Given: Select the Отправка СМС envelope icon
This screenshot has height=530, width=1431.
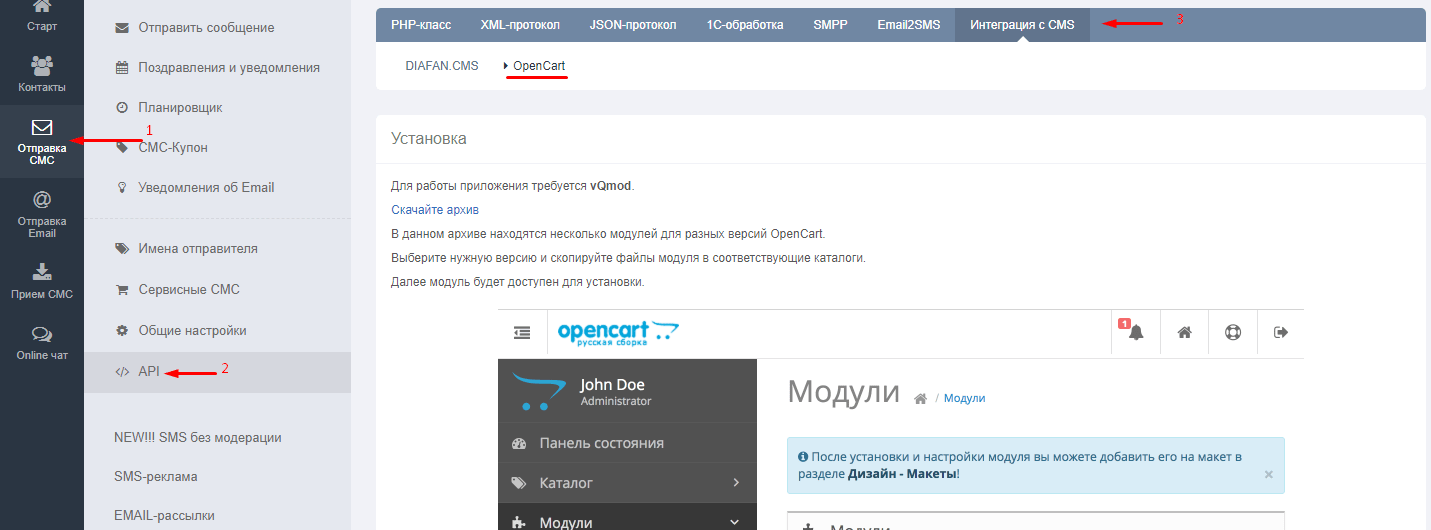Looking at the screenshot, I should coord(42,128).
